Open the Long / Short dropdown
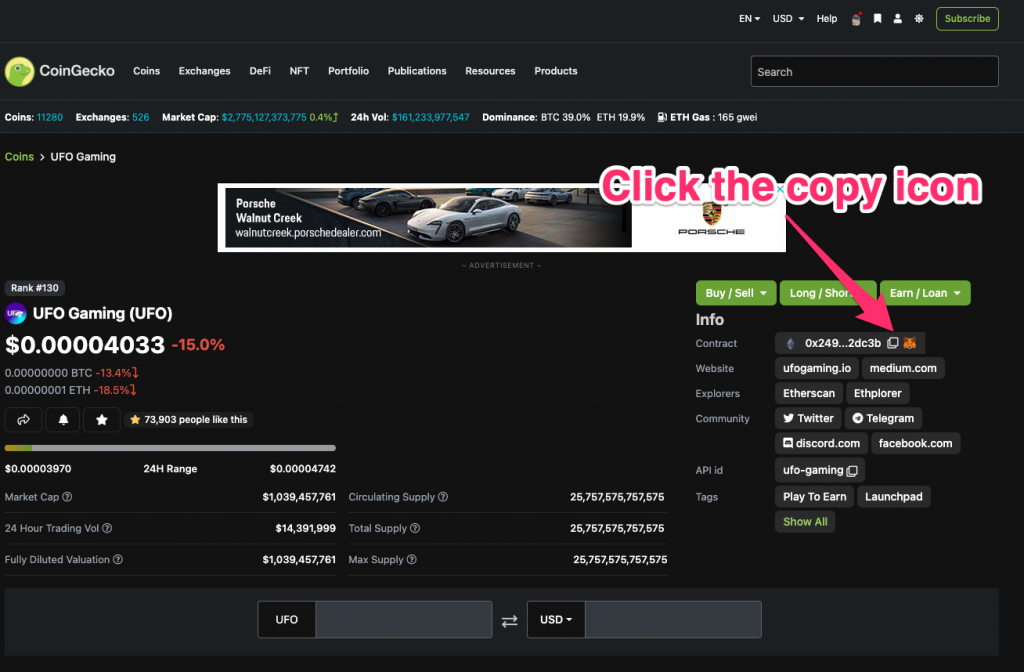The image size is (1024, 672). 827,293
